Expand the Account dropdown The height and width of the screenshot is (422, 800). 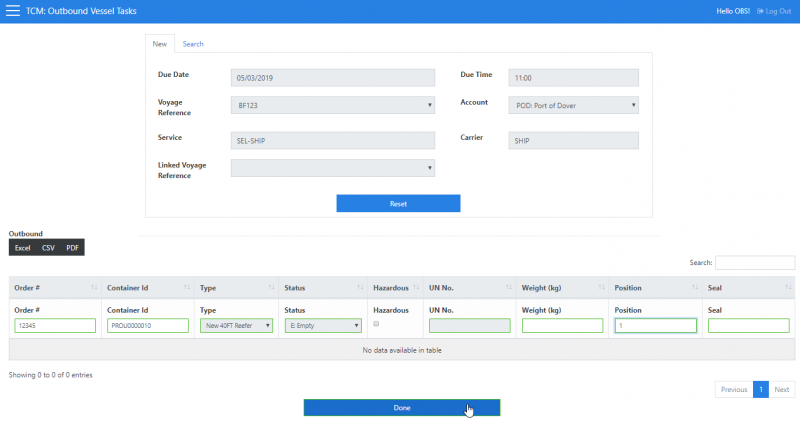[573, 105]
